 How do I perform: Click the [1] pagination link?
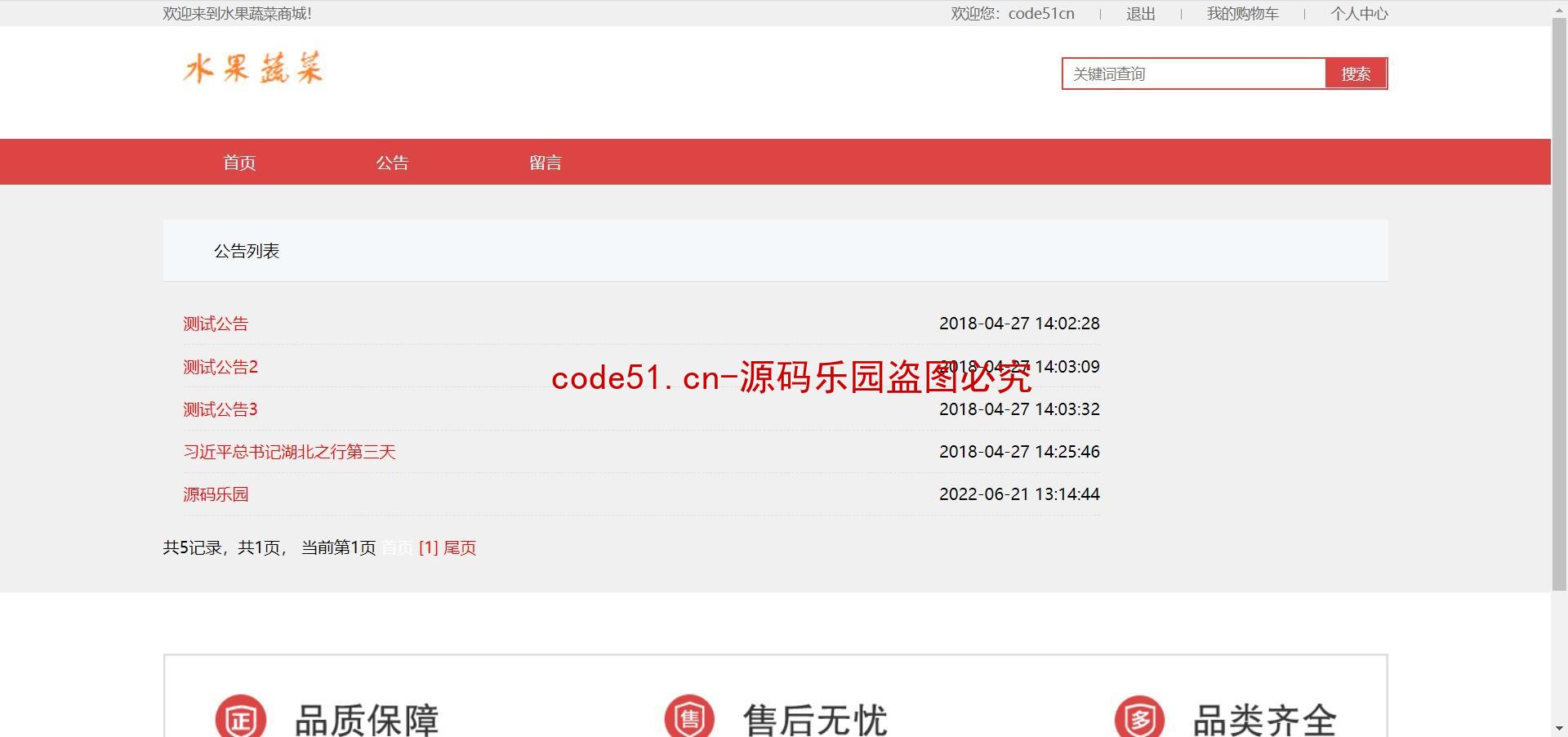click(429, 547)
